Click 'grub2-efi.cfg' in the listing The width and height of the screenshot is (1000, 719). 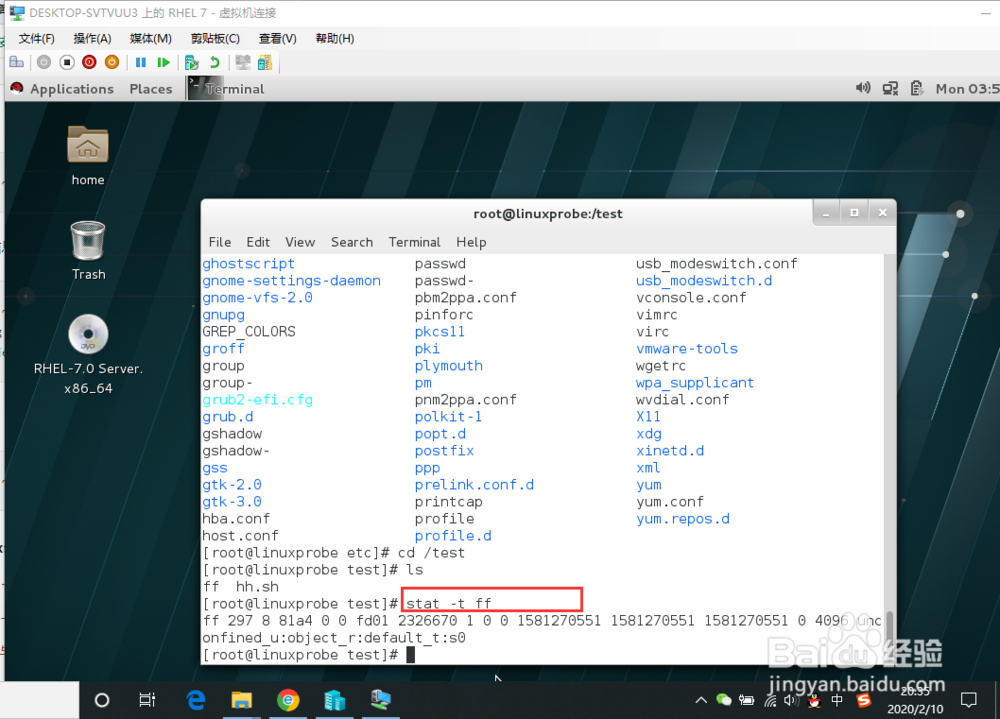pyautogui.click(x=258, y=400)
